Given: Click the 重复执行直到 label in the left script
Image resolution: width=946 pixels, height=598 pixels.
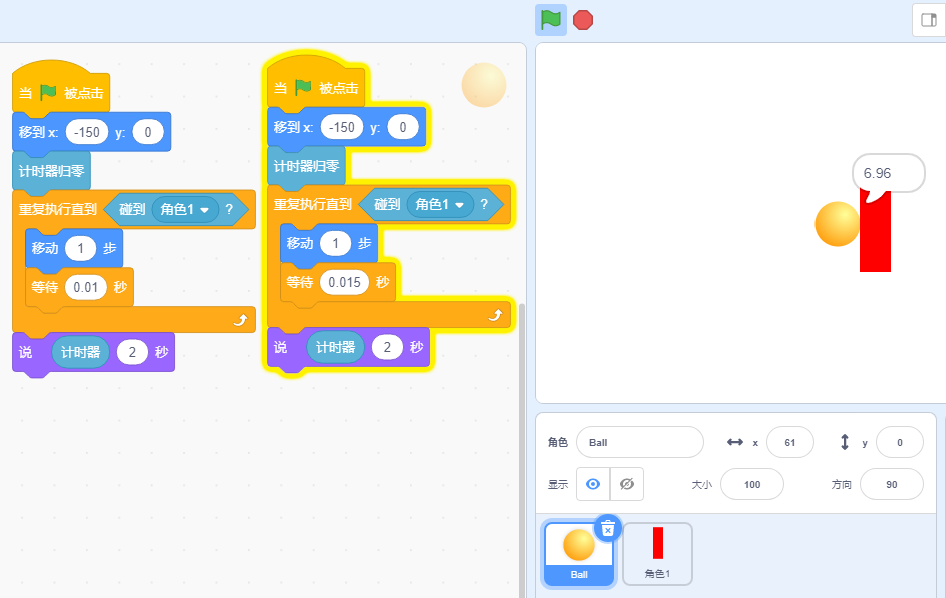Looking at the screenshot, I should click(x=58, y=209).
